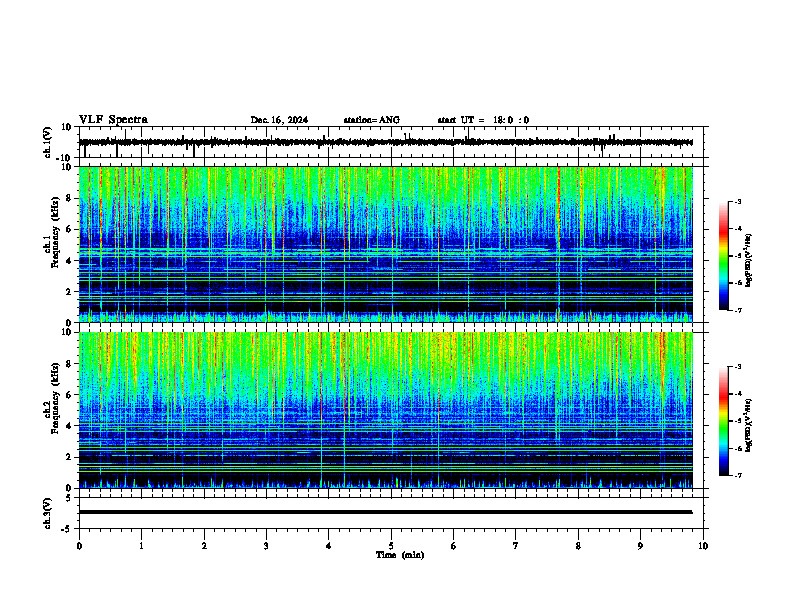This screenshot has height=612, width=792.
Task: Click the "Time (min)" axis label
Action: (400, 555)
